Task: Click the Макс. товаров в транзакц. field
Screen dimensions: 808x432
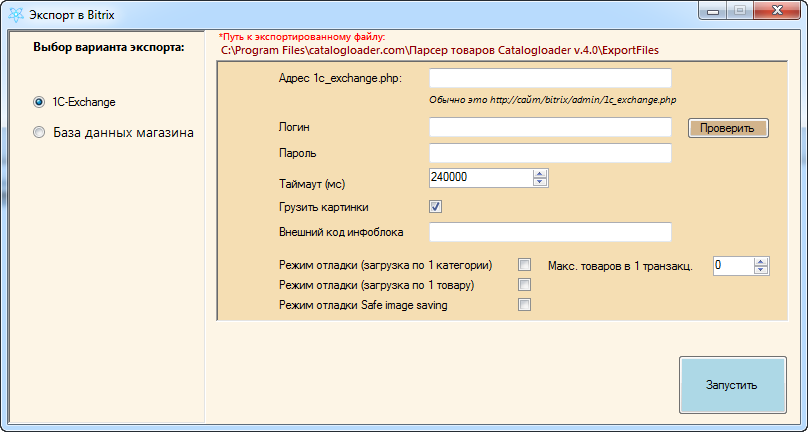Action: pyautogui.click(x=732, y=265)
